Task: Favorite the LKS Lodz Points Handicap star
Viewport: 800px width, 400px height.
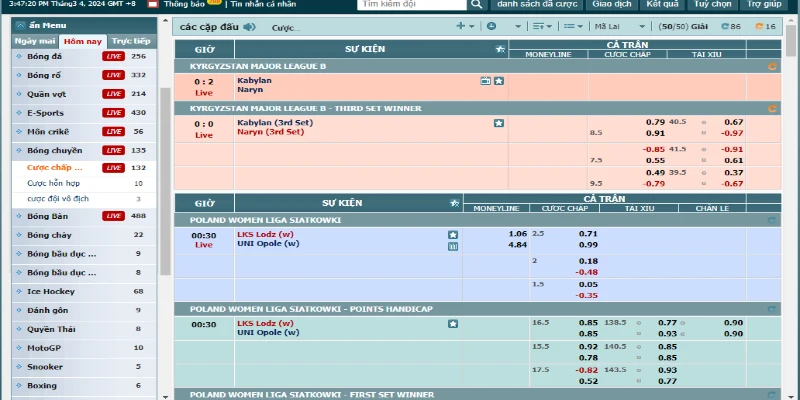Action: (453, 323)
